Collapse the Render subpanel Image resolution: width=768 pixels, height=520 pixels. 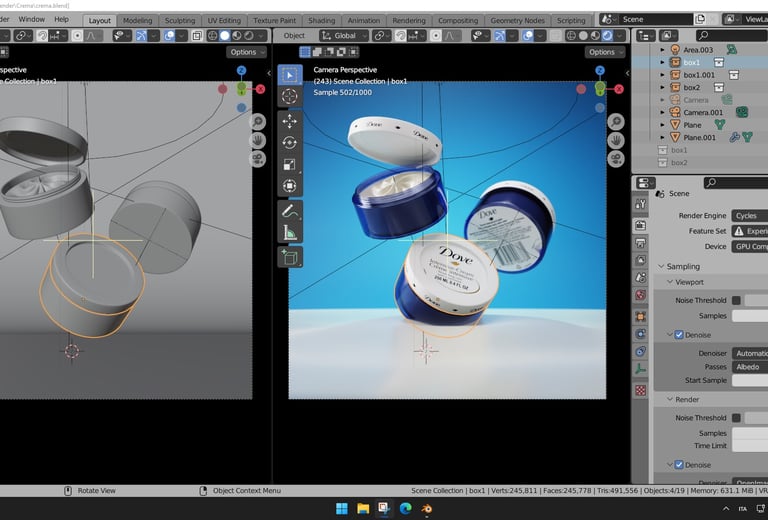670,400
